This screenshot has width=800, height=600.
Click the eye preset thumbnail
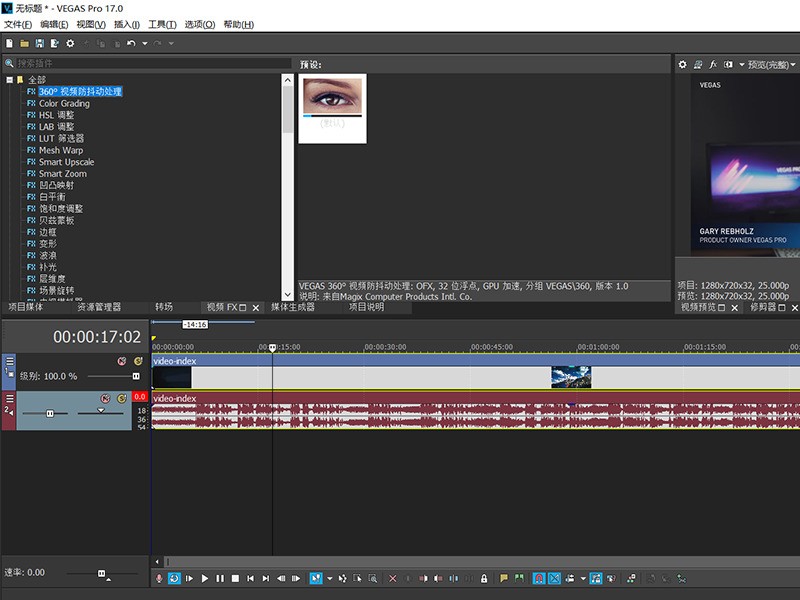pos(332,97)
